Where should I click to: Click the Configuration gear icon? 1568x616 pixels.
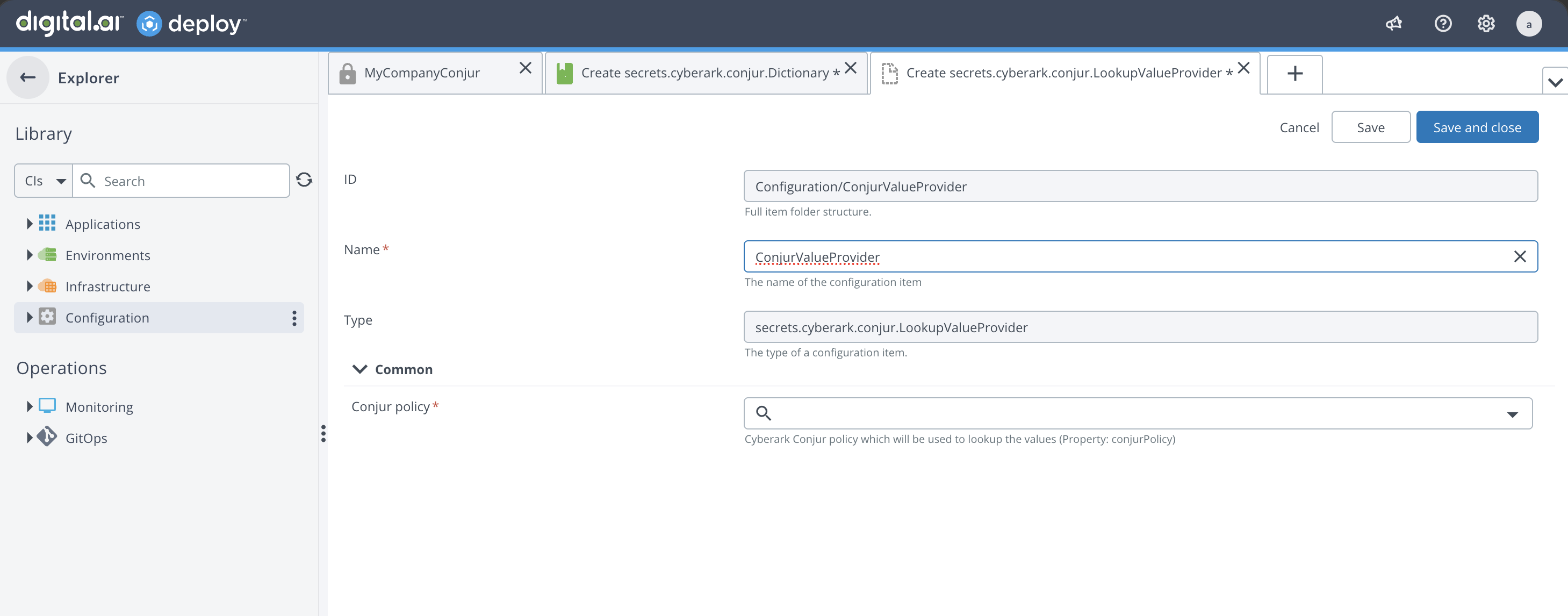pyautogui.click(x=47, y=317)
